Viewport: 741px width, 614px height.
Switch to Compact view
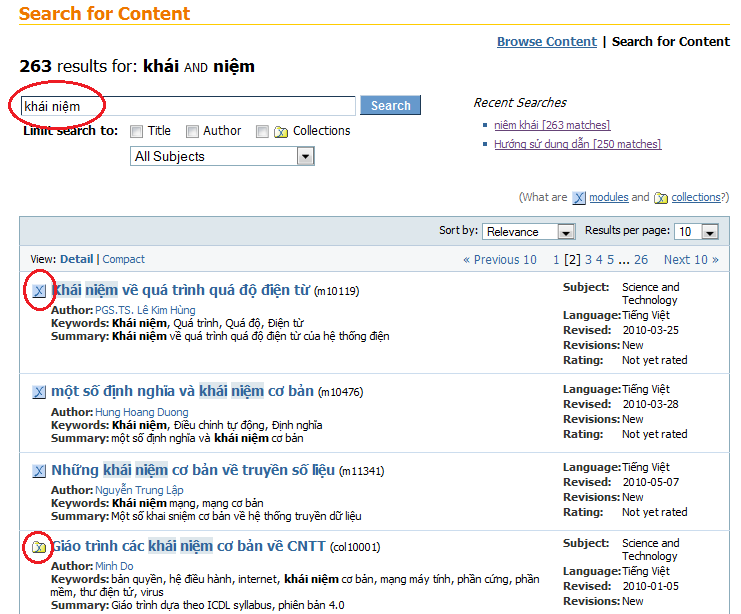tap(124, 259)
